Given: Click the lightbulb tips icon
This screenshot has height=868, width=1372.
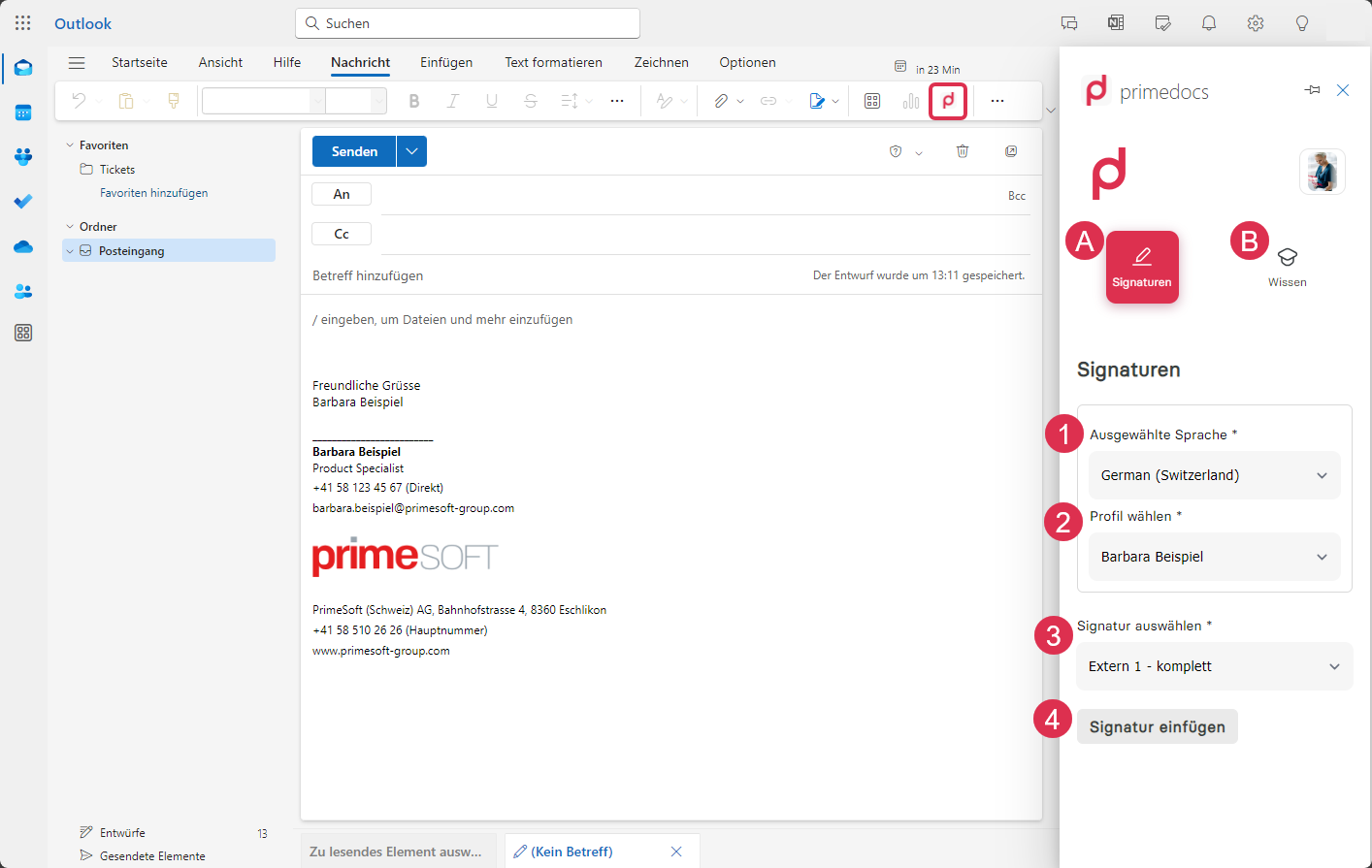Looking at the screenshot, I should pyautogui.click(x=1302, y=23).
